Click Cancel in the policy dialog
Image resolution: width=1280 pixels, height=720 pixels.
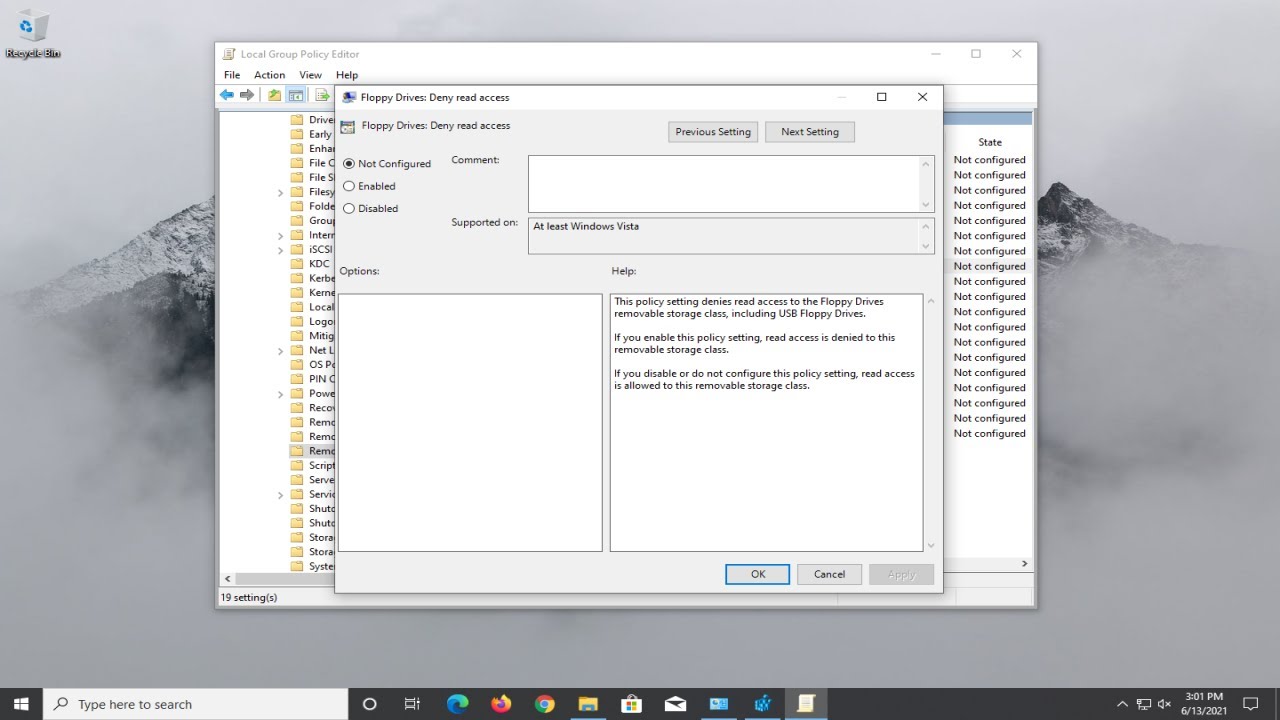point(829,574)
